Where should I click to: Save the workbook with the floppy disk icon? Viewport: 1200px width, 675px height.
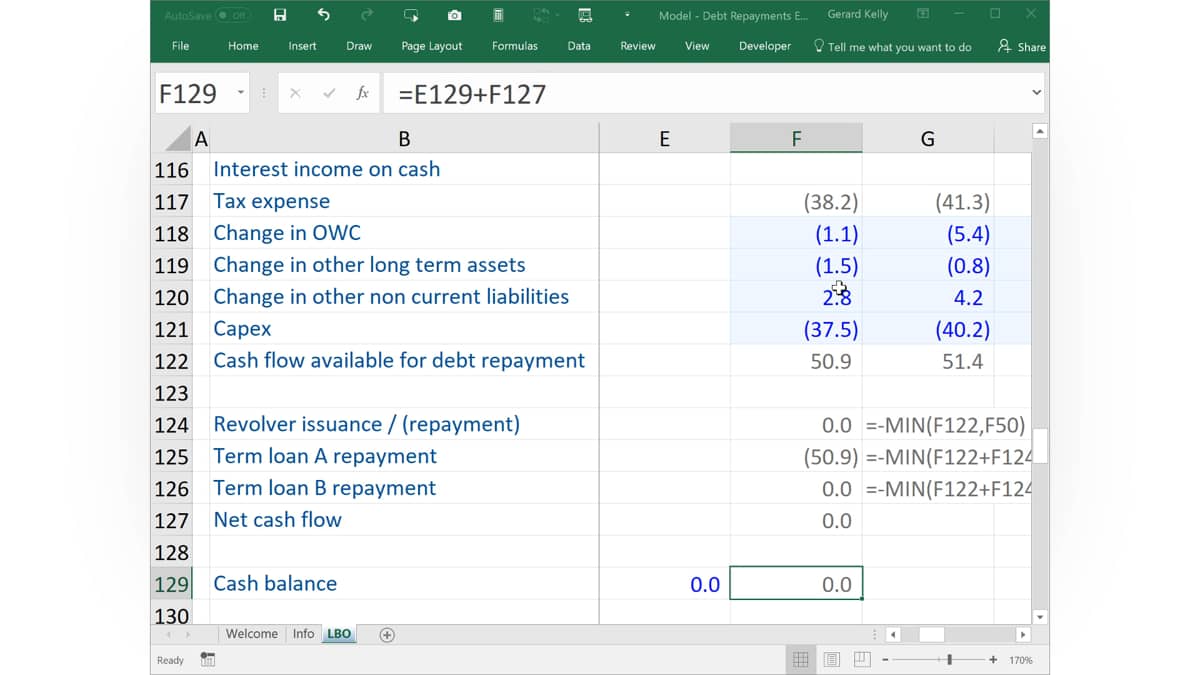click(x=280, y=15)
